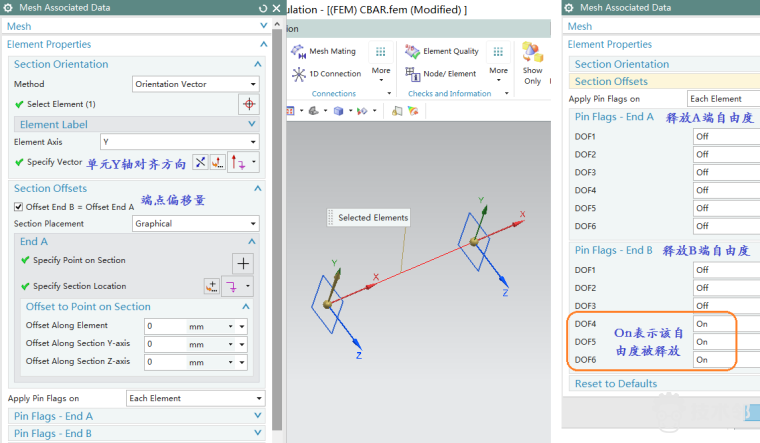Open the Method Orientation Vector dropdown

point(196,85)
